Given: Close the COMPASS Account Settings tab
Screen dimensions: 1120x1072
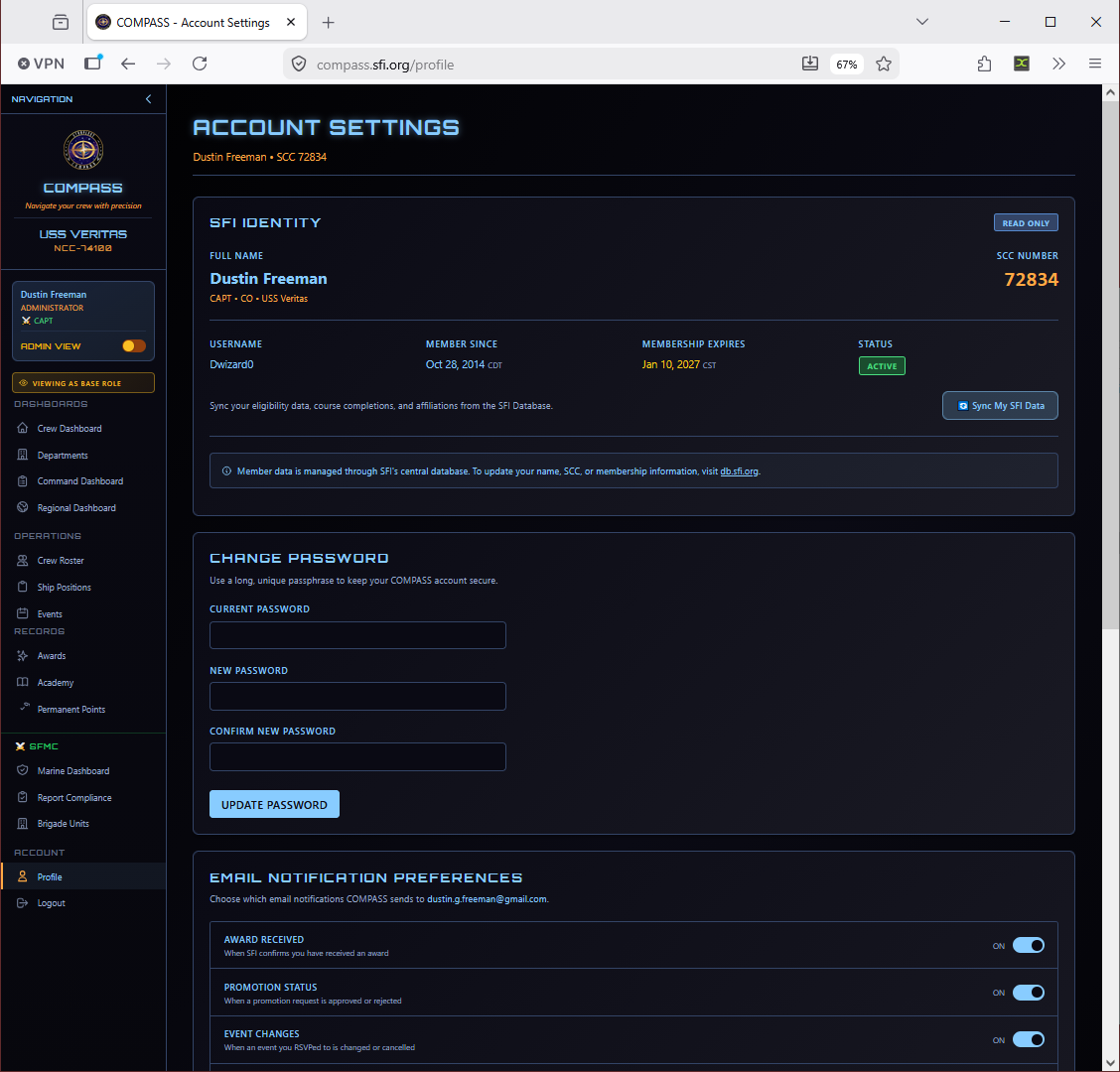Looking at the screenshot, I should tap(291, 22).
